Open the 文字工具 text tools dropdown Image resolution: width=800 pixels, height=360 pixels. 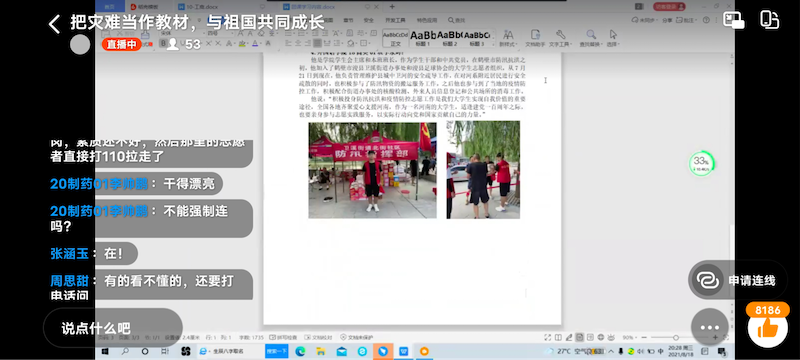tap(561, 38)
